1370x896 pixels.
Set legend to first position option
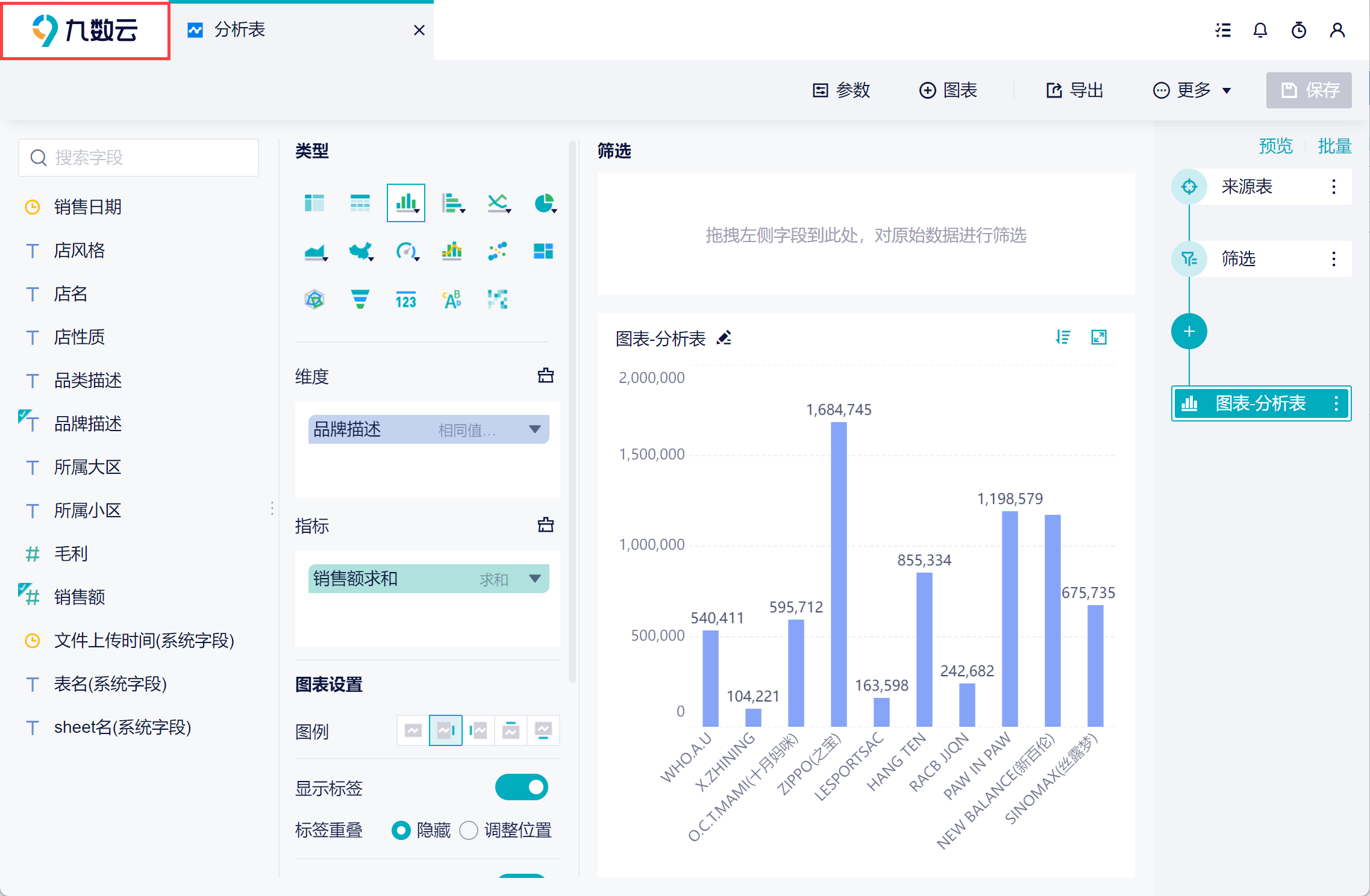pos(413,730)
